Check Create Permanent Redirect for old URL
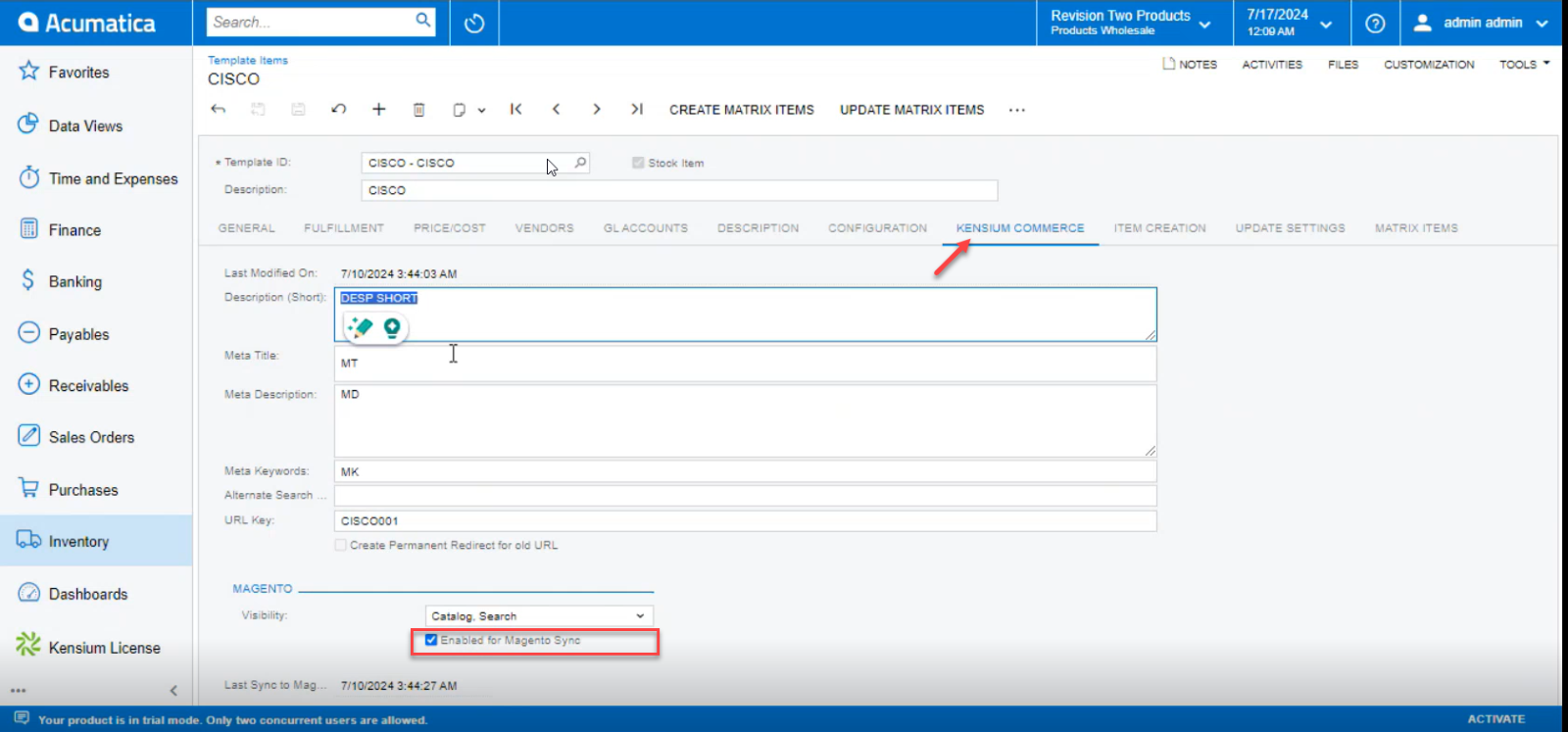Screen dimensions: 1568x732 (x=341, y=545)
